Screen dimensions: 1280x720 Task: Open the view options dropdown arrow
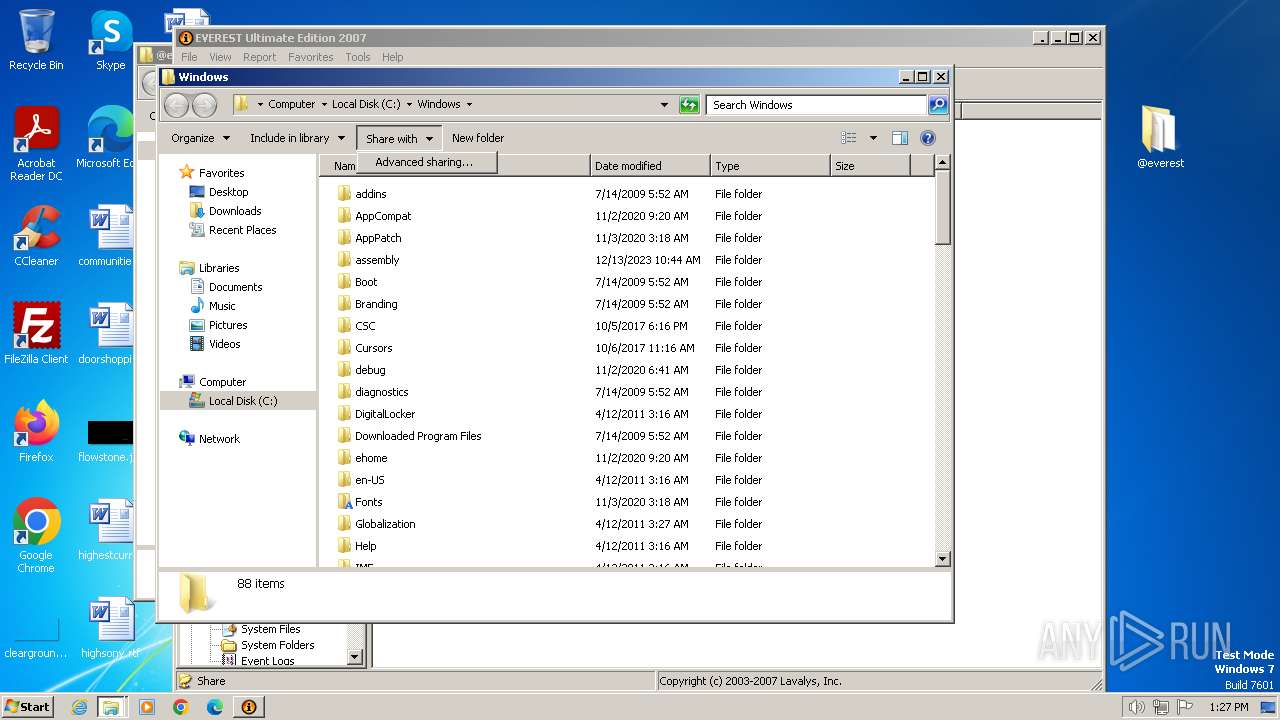point(873,138)
